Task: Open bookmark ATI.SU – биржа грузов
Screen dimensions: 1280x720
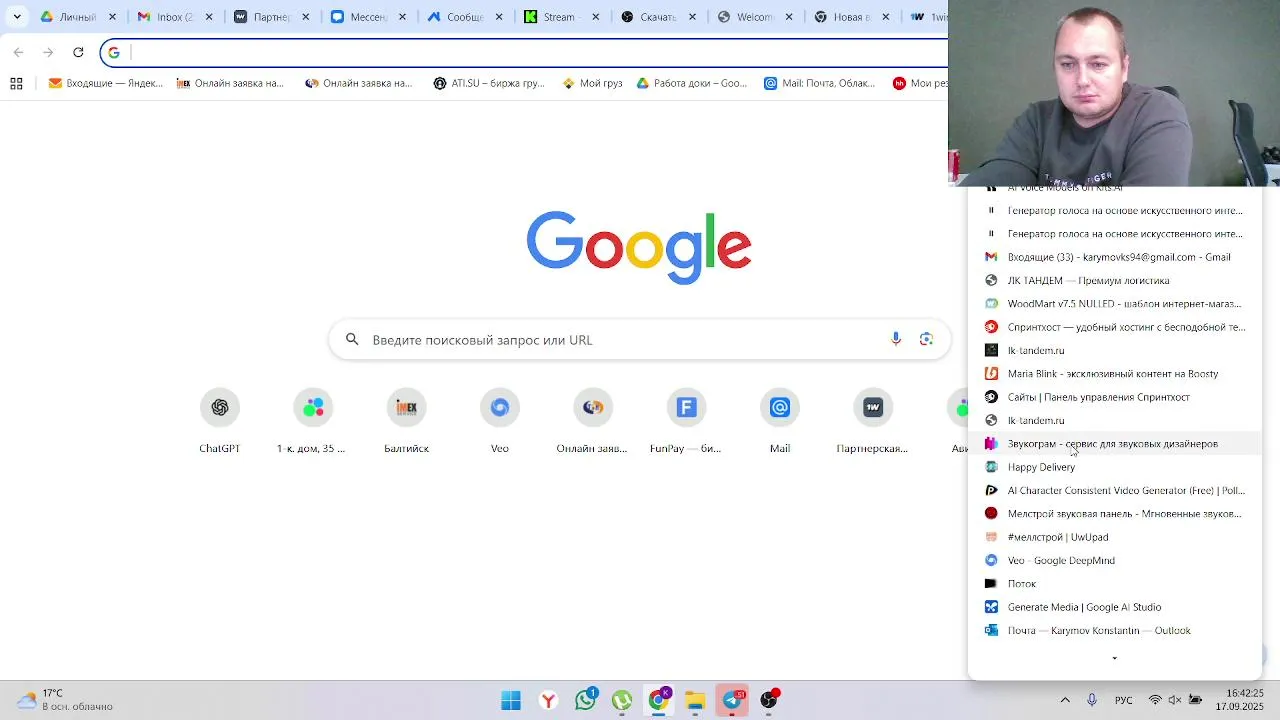Action: coord(489,84)
